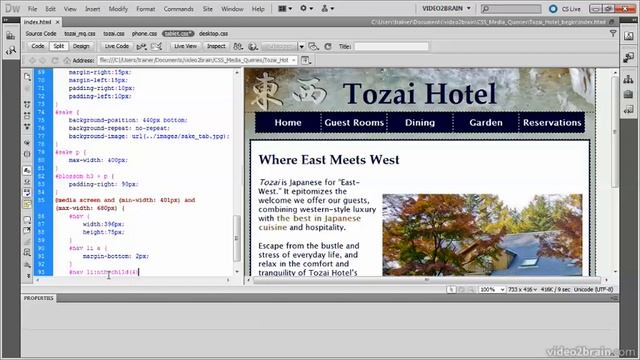The width and height of the screenshot is (640, 360).
Task: Click the related files filter icon
Action: (x=613, y=33)
